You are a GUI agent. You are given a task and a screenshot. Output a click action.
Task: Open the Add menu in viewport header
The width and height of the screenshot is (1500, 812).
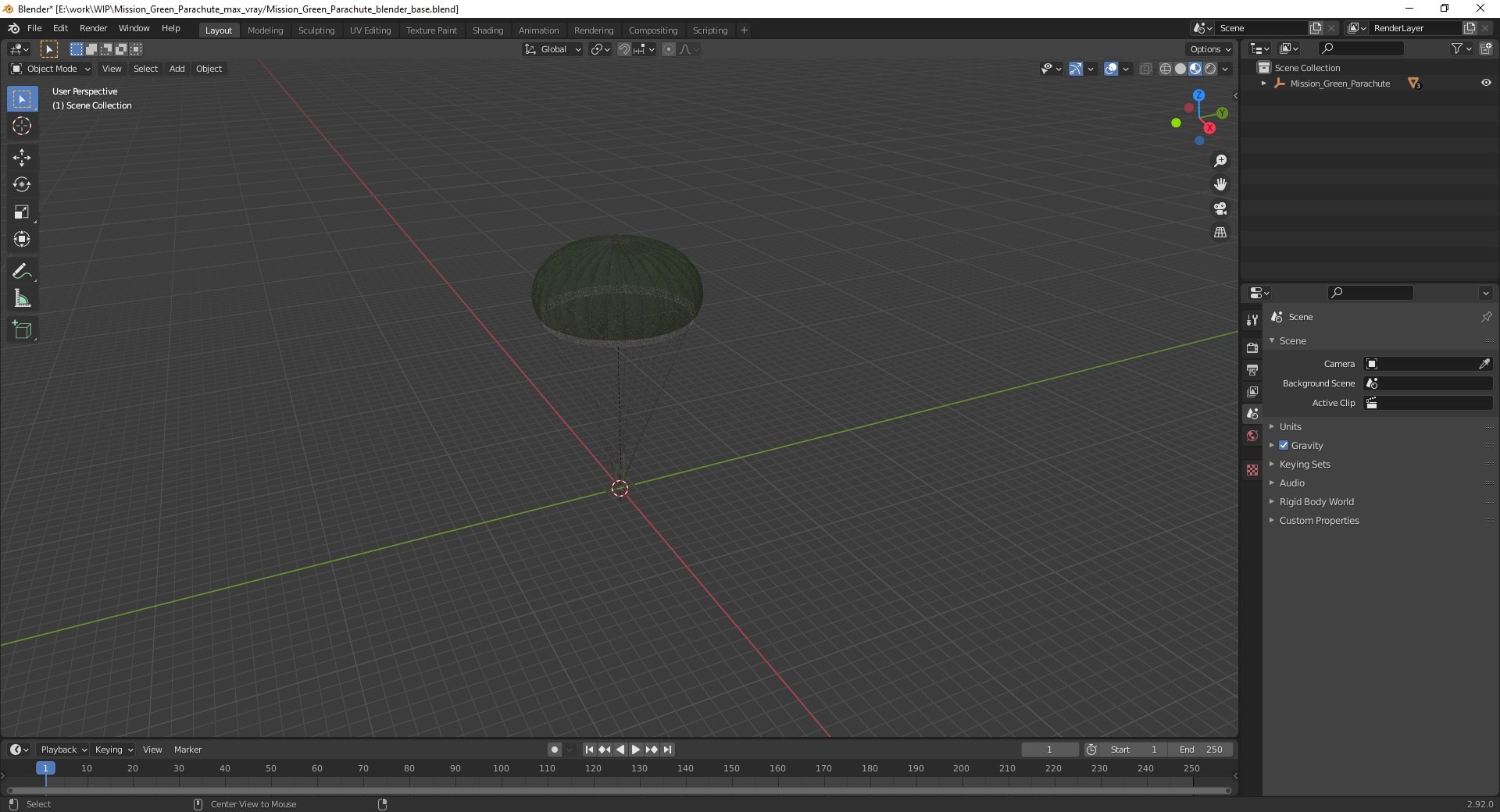[177, 69]
